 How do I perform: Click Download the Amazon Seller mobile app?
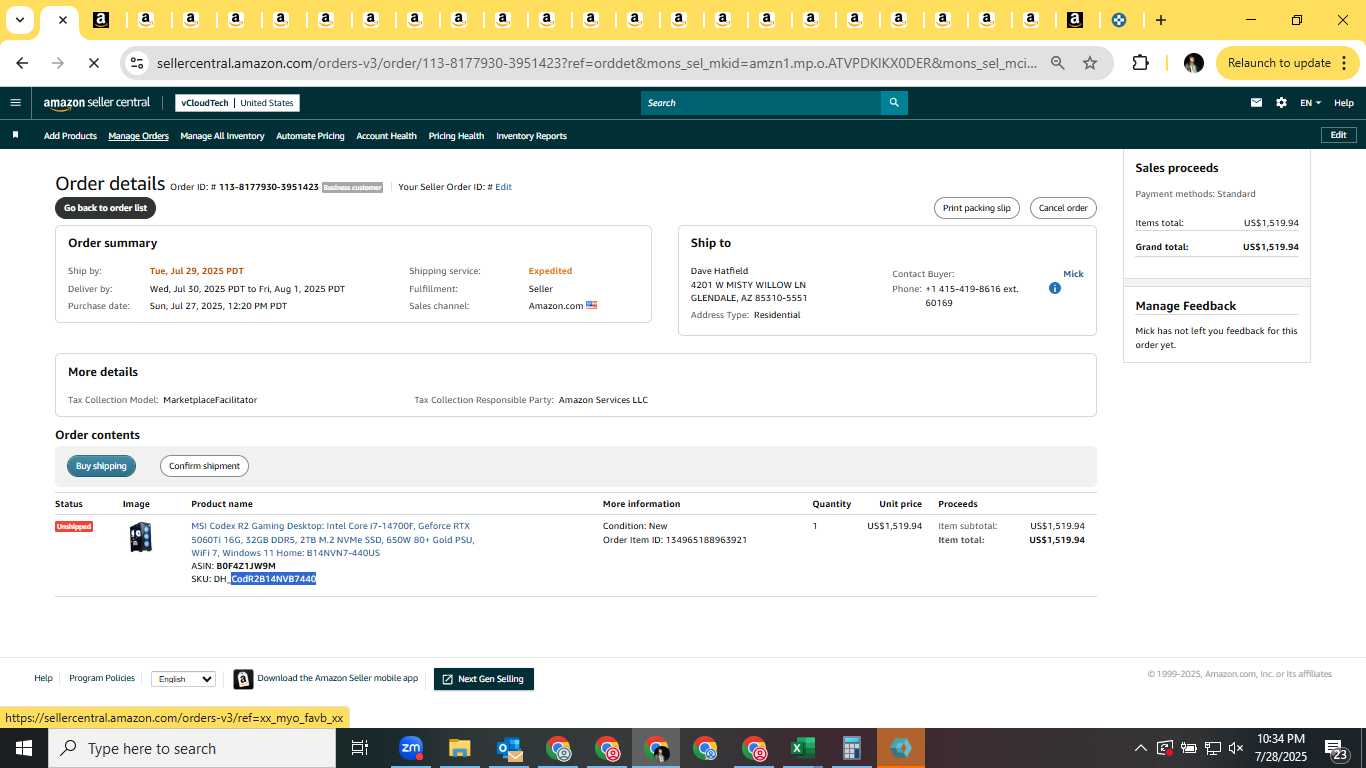[338, 678]
